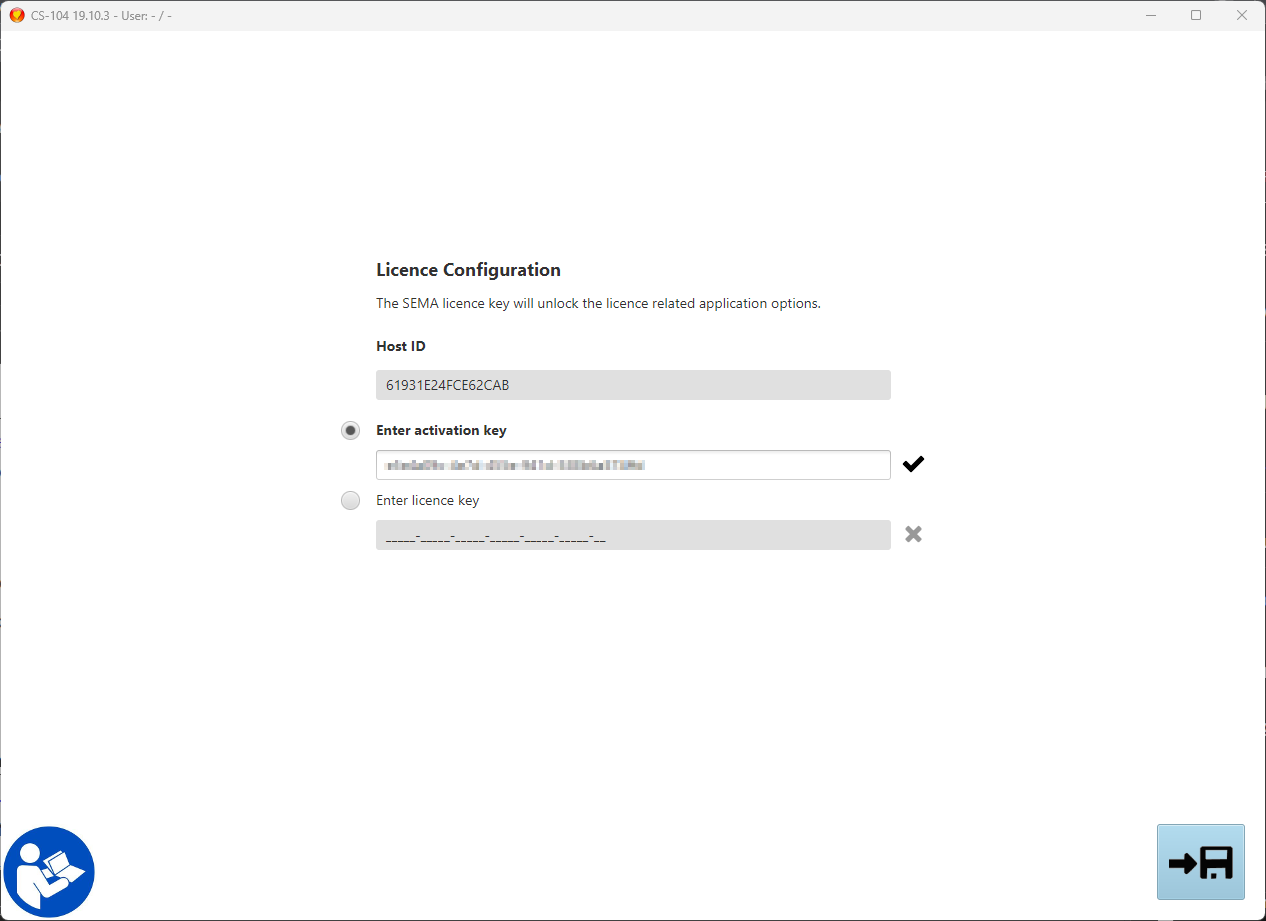Viewport: 1266px width, 921px height.
Task: Click into the licence key masked field
Action: [x=632, y=535]
